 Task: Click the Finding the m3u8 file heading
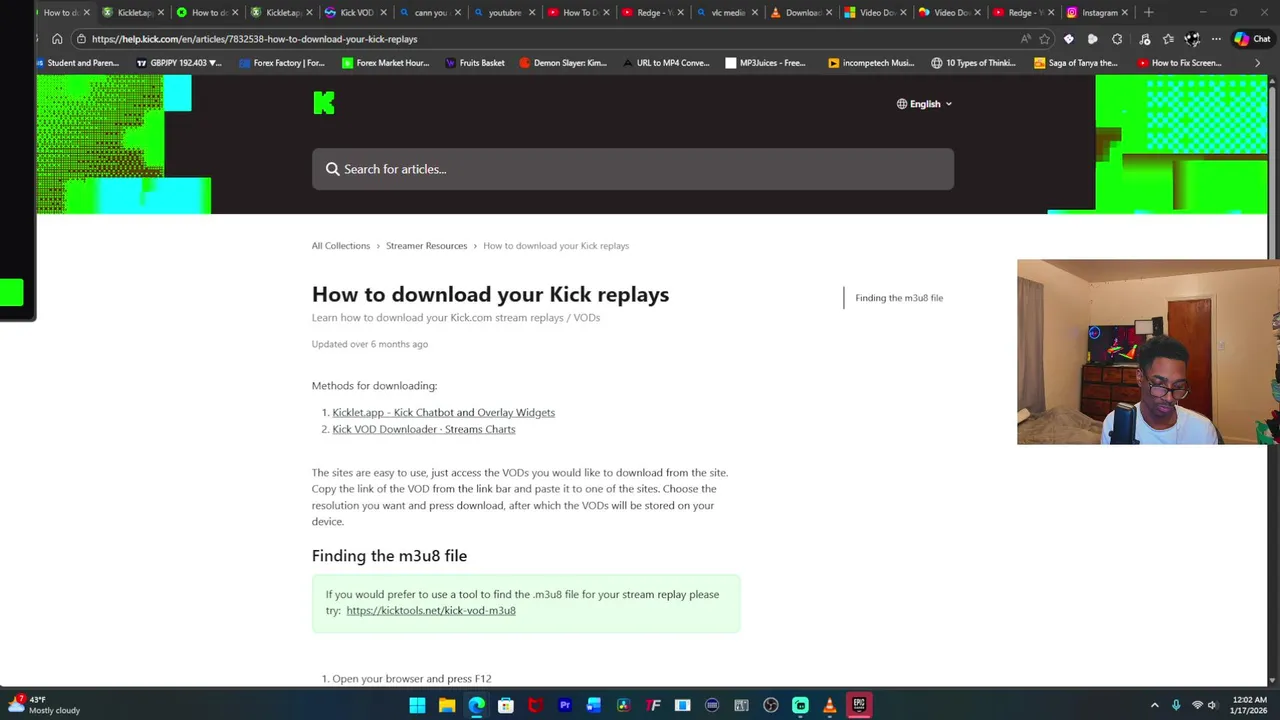[389, 556]
